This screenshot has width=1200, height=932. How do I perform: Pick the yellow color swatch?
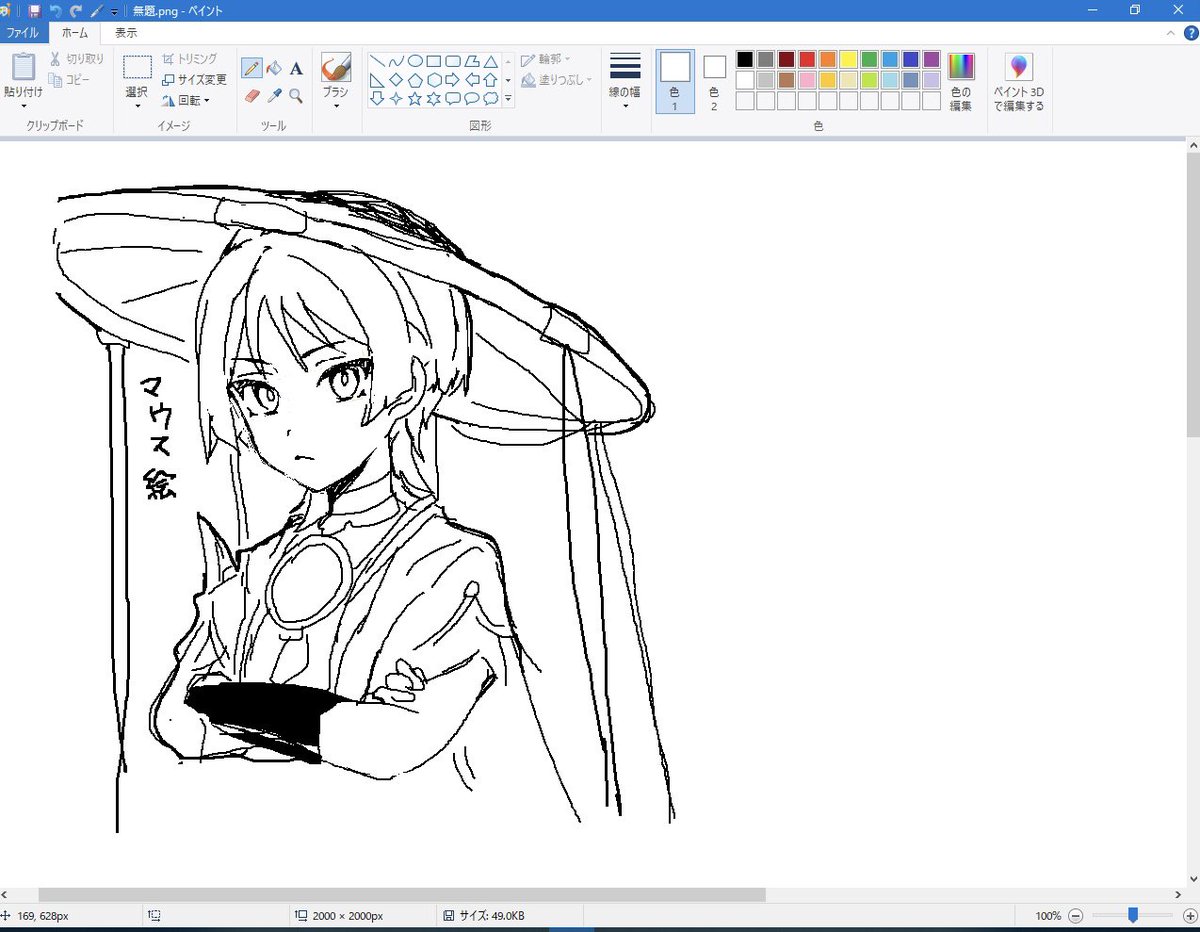(849, 60)
